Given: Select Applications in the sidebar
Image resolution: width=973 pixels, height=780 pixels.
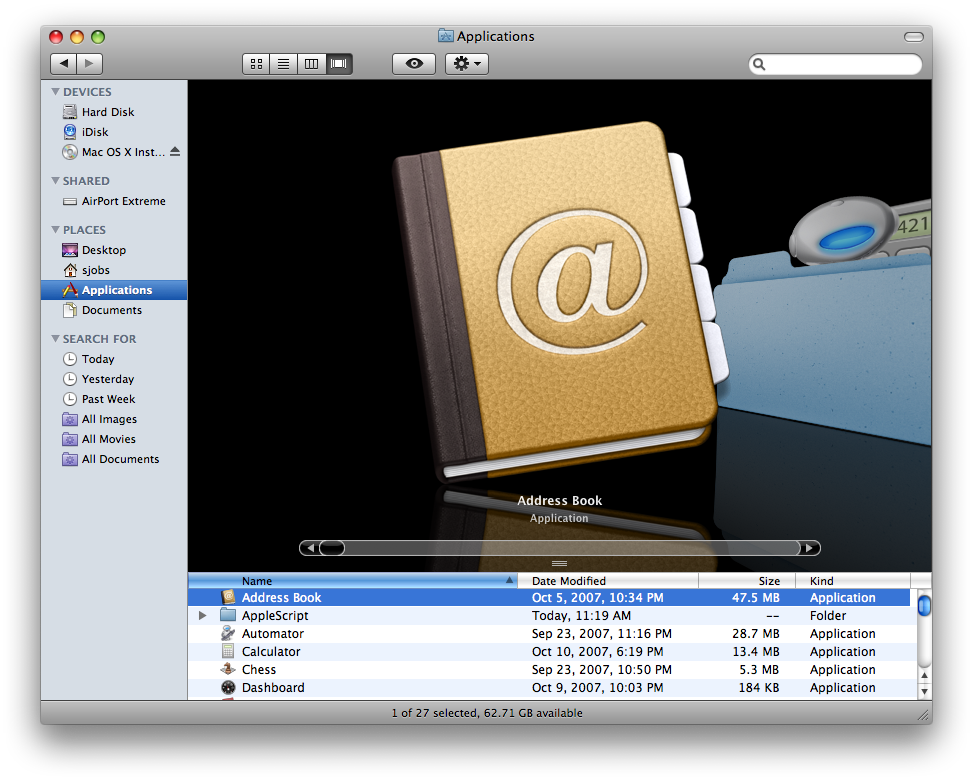Looking at the screenshot, I should tap(114, 290).
